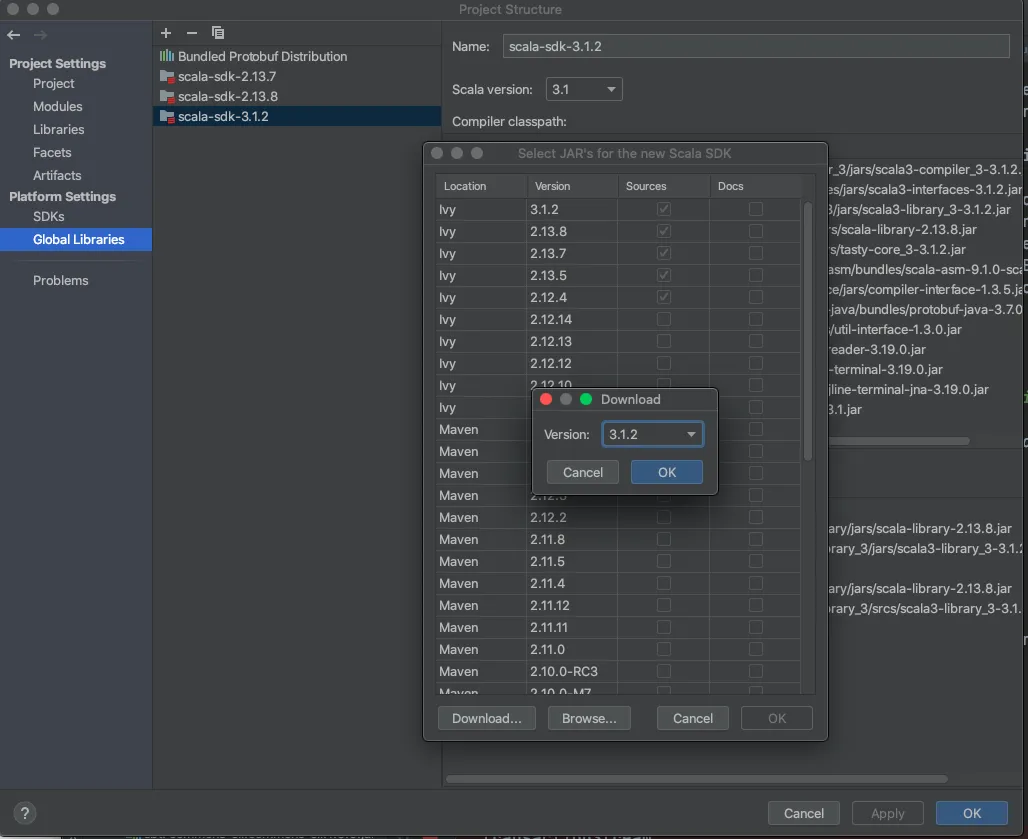Toggle Docs checkbox for Ivy 3.1.2
This screenshot has height=839, width=1028.
tap(755, 209)
